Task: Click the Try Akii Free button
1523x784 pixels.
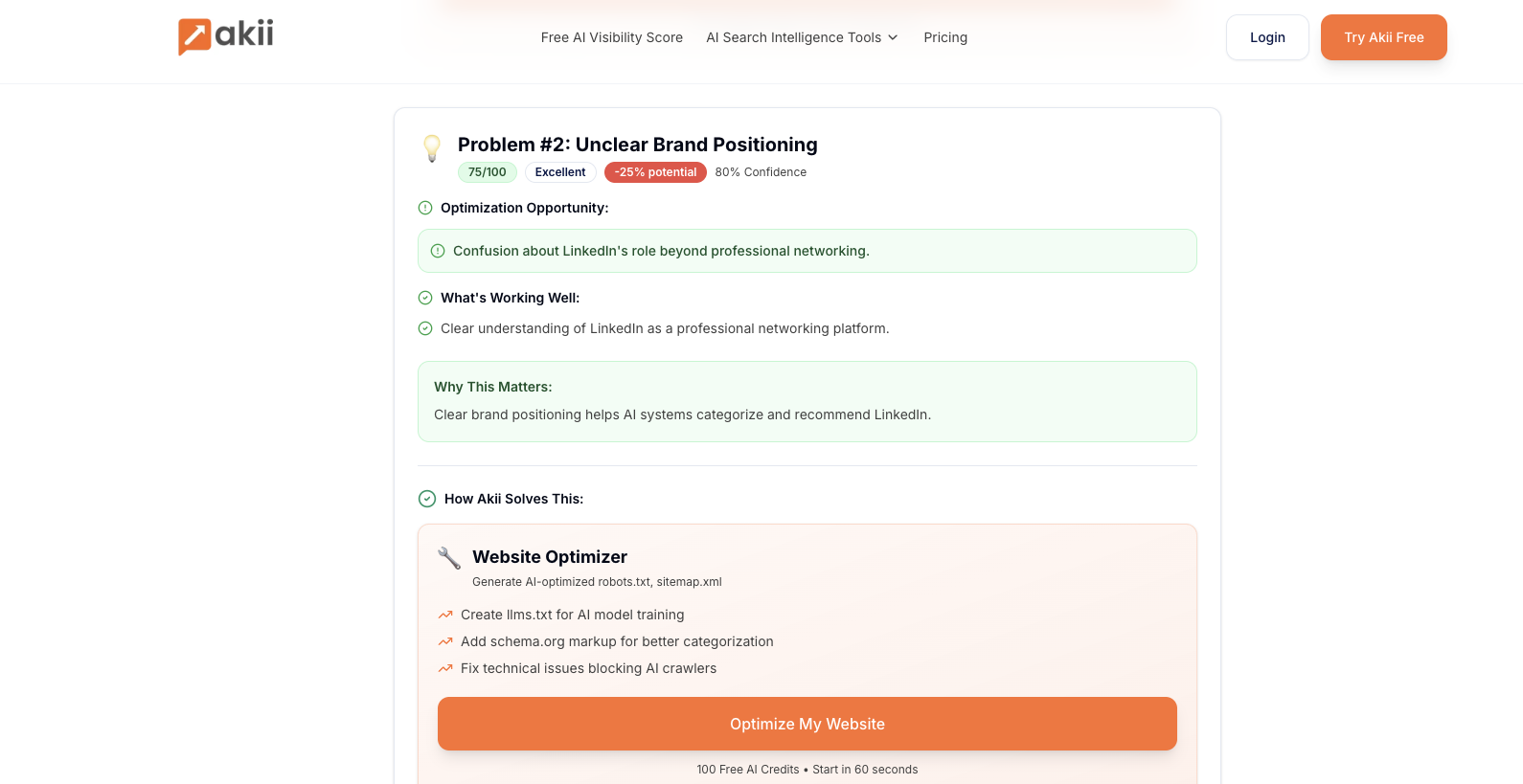Action: [1383, 37]
